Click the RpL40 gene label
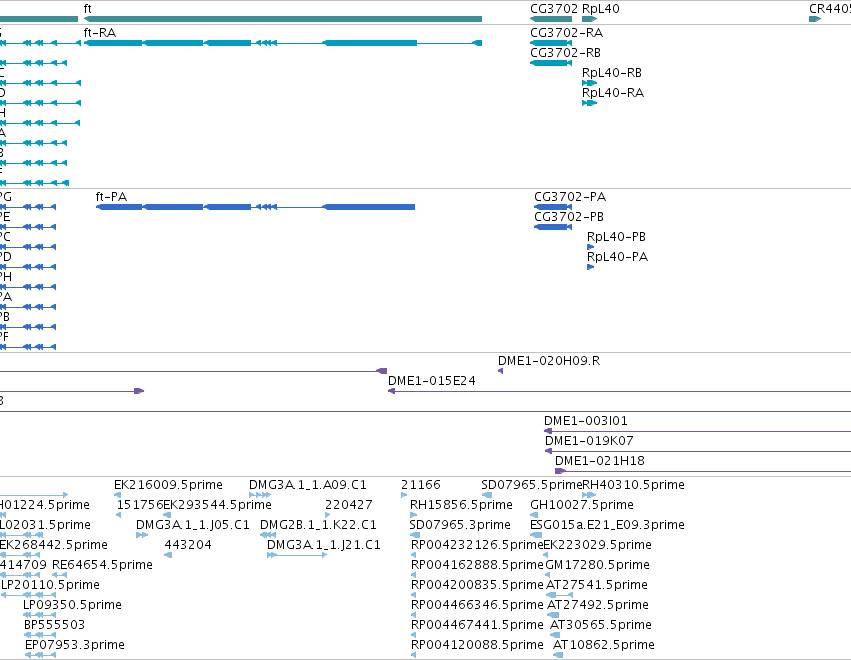The image size is (851, 660). pyautogui.click(x=601, y=9)
